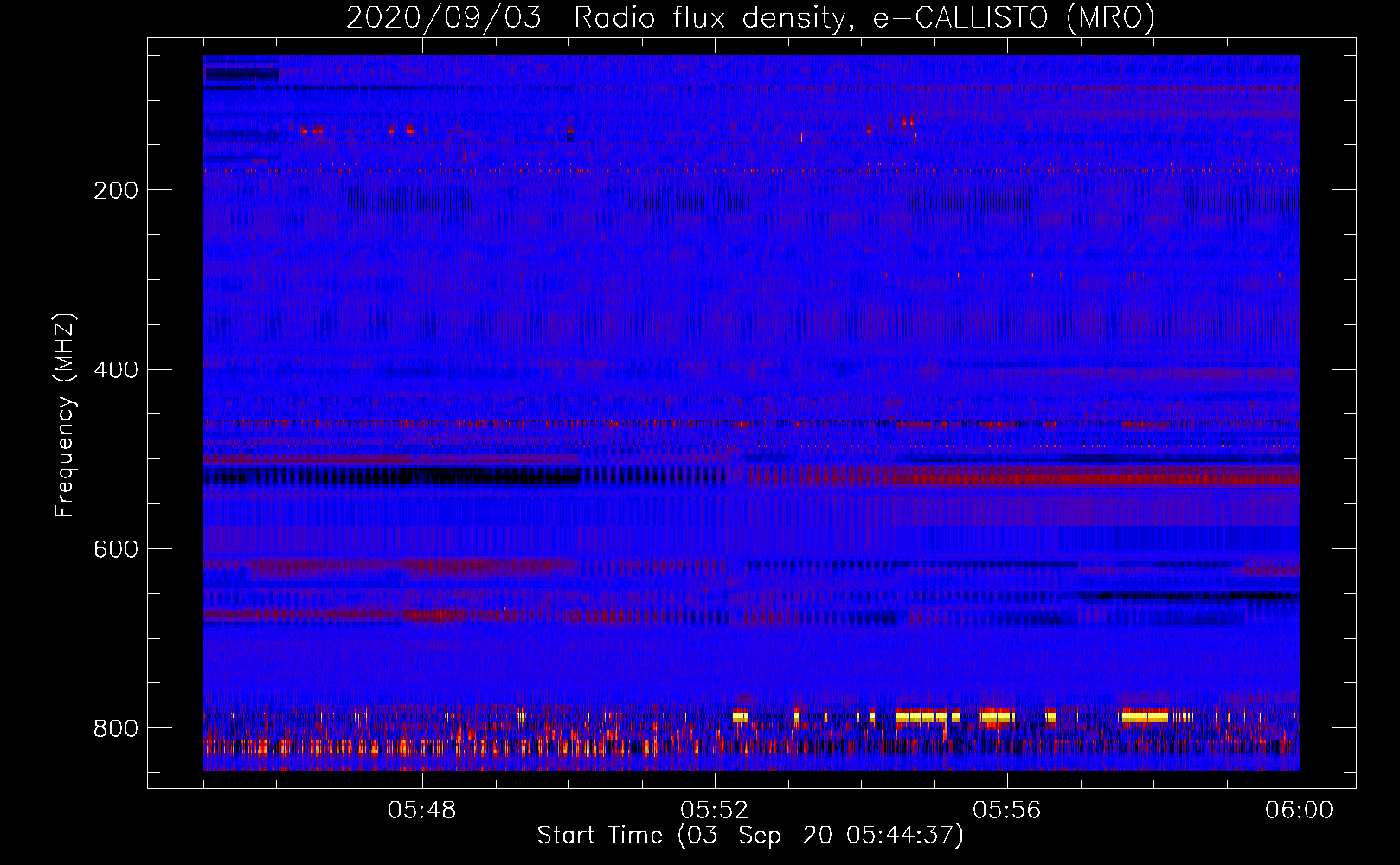1400x865 pixels.
Task: Click the '05:48' time tick label
Action: pyautogui.click(x=422, y=811)
